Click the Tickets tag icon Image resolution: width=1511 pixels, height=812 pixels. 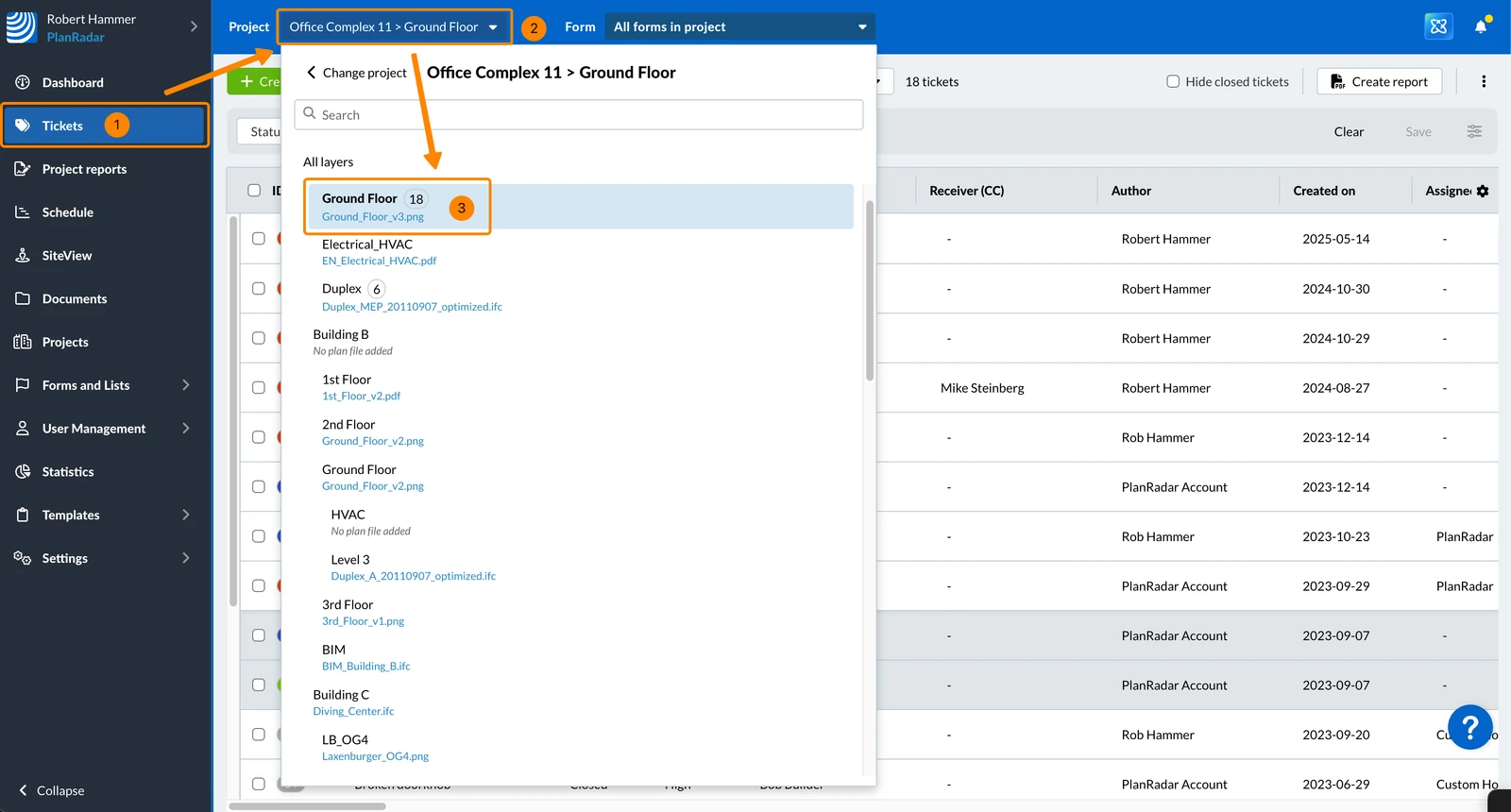23,126
